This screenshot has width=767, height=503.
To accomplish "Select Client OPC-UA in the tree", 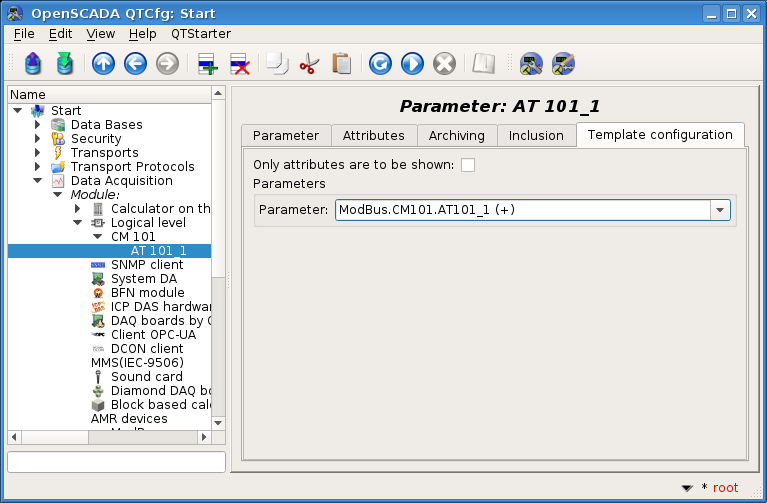I will (154, 335).
